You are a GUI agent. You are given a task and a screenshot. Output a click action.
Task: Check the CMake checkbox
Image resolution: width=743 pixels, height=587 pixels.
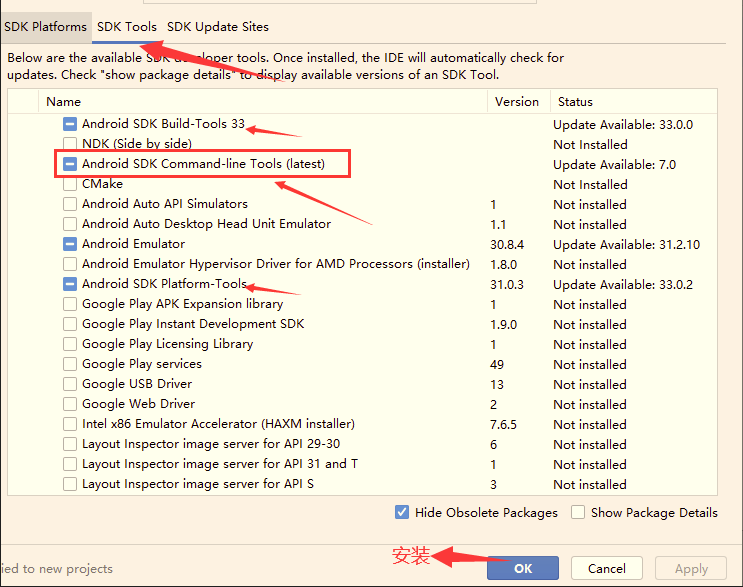70,184
